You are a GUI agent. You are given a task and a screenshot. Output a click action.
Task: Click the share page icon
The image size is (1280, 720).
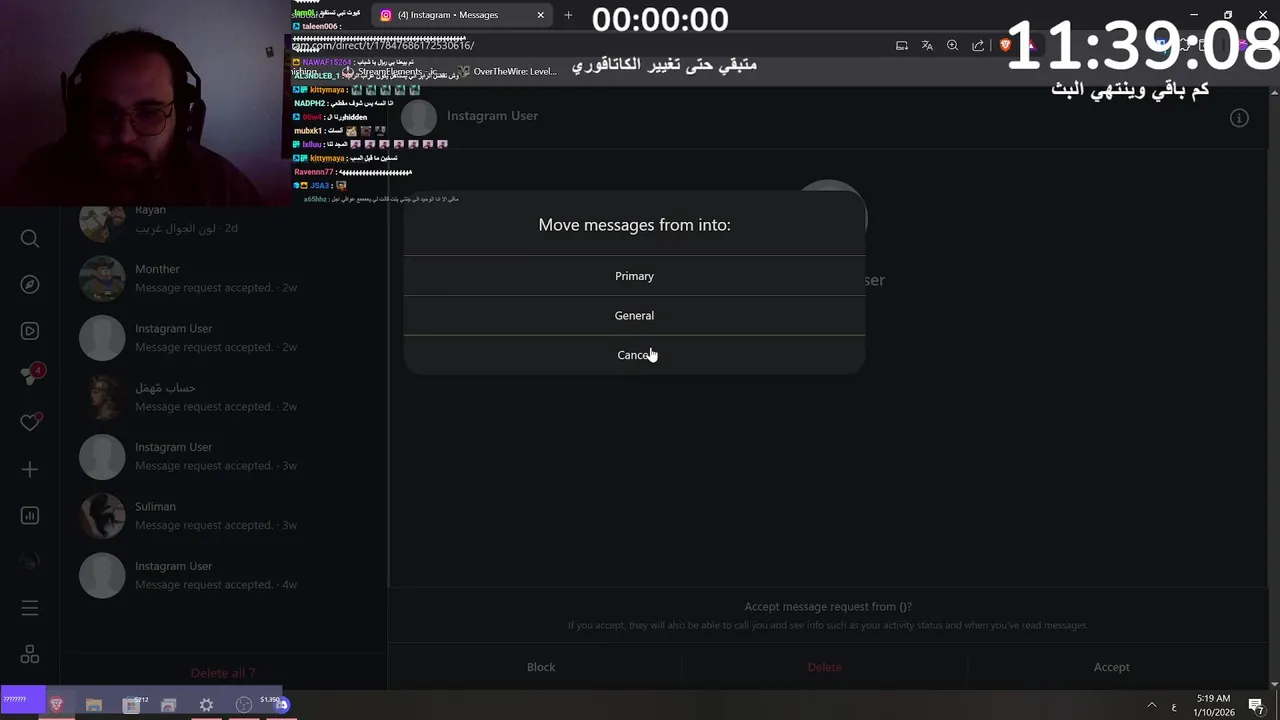click(x=978, y=45)
